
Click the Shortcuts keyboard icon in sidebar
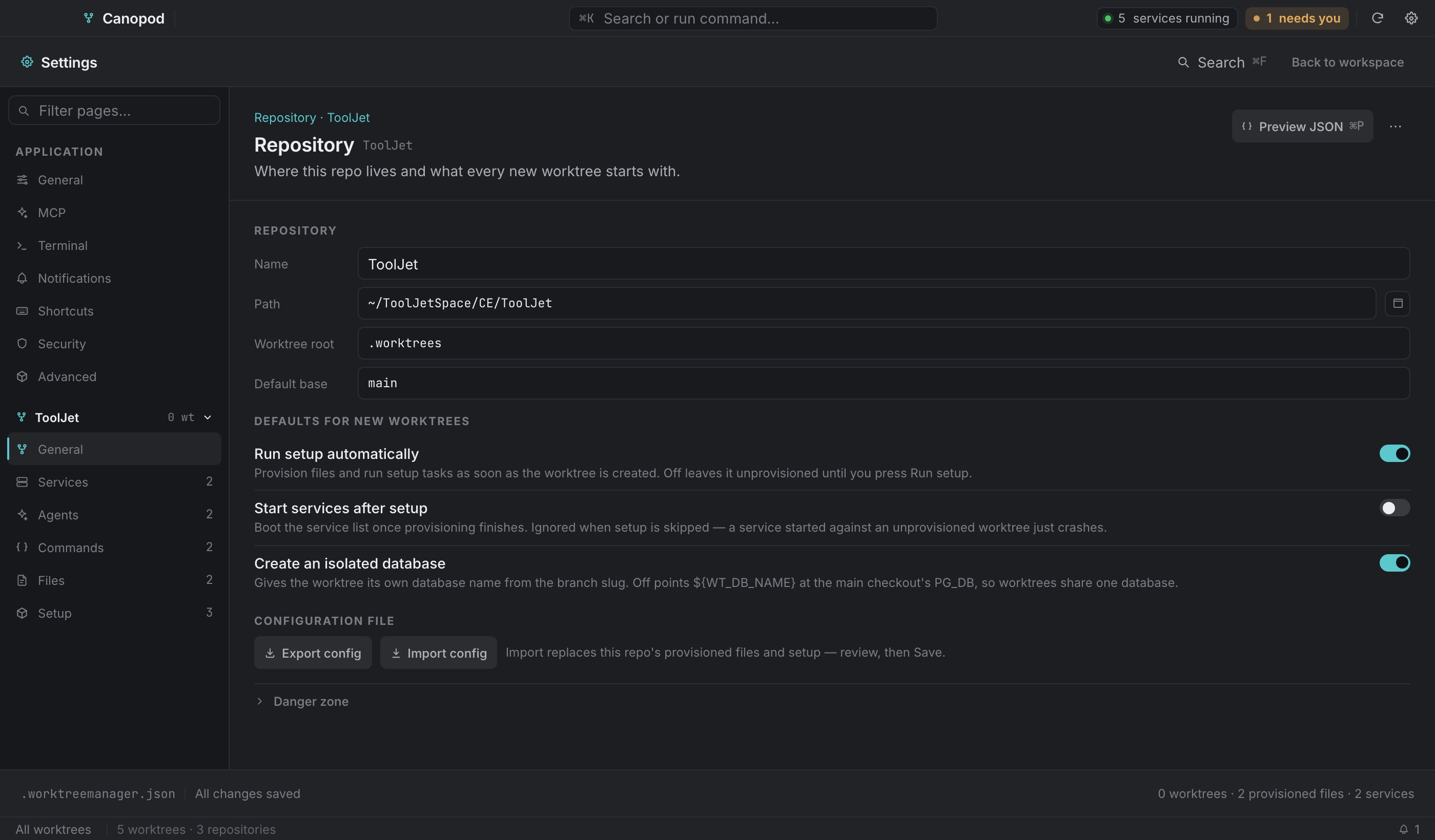coord(22,311)
